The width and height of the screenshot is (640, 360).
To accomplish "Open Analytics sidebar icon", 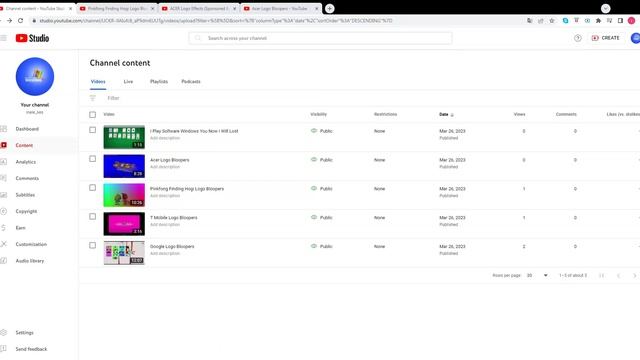I will click(x=4, y=162).
